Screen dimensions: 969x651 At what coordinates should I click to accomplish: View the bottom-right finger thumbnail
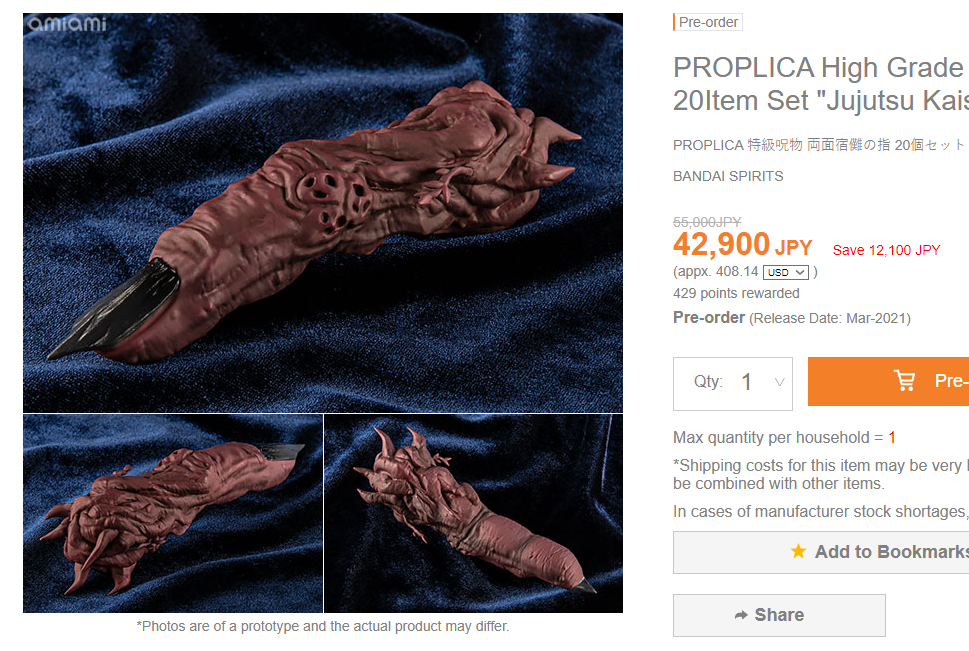473,513
